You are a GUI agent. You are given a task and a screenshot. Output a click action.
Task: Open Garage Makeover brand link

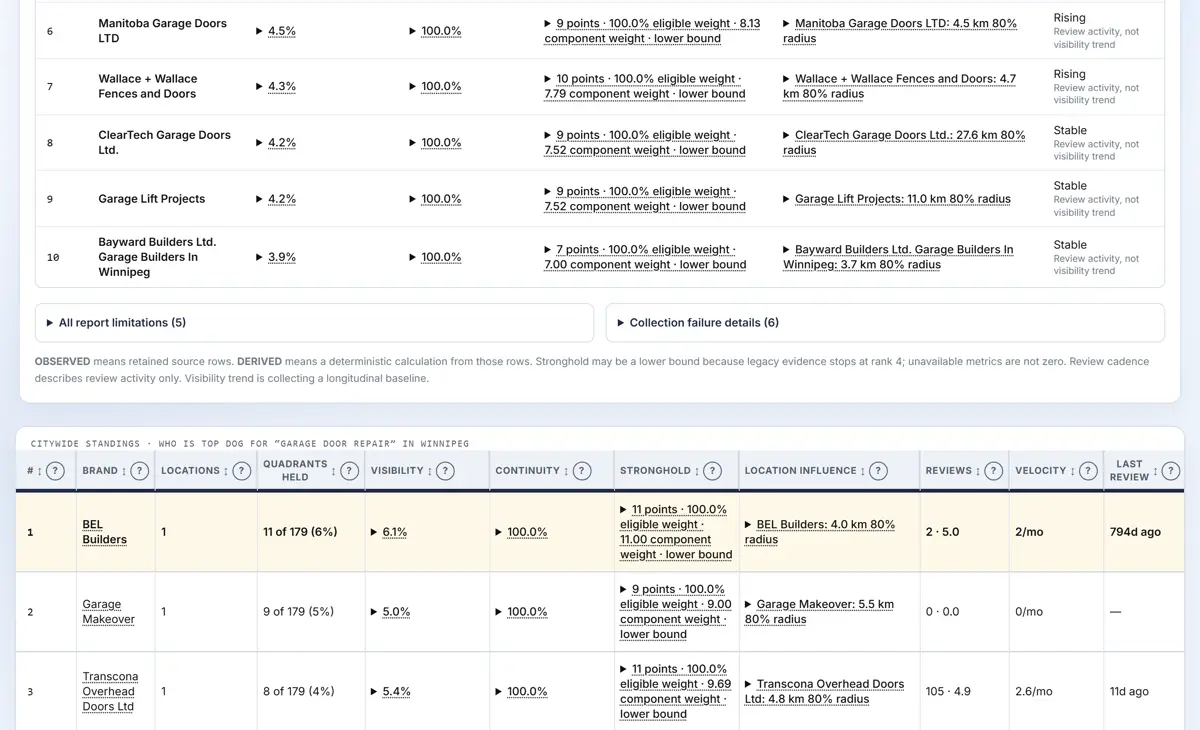tap(108, 611)
